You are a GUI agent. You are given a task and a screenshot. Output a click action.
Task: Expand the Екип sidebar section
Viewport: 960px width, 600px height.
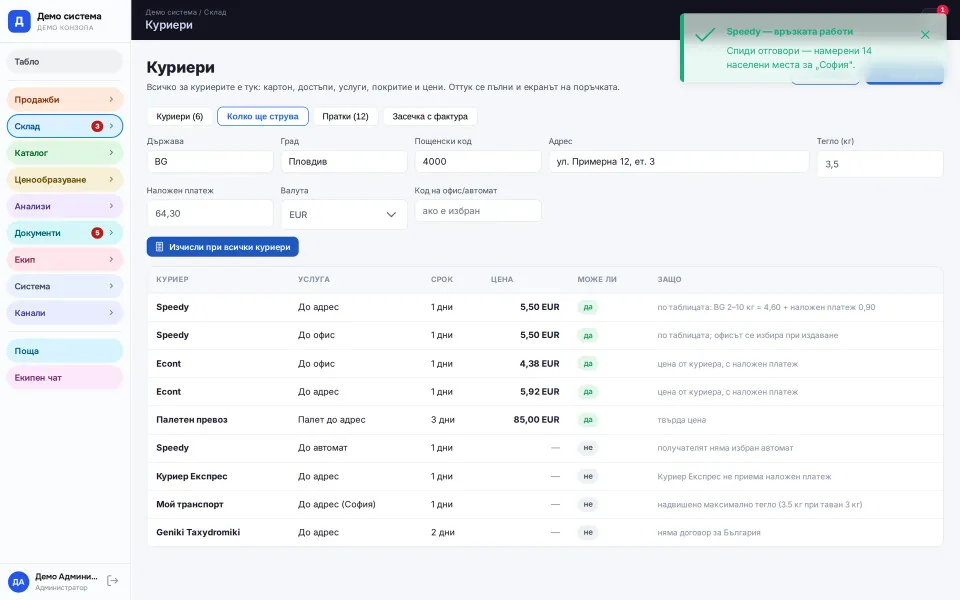pos(65,260)
